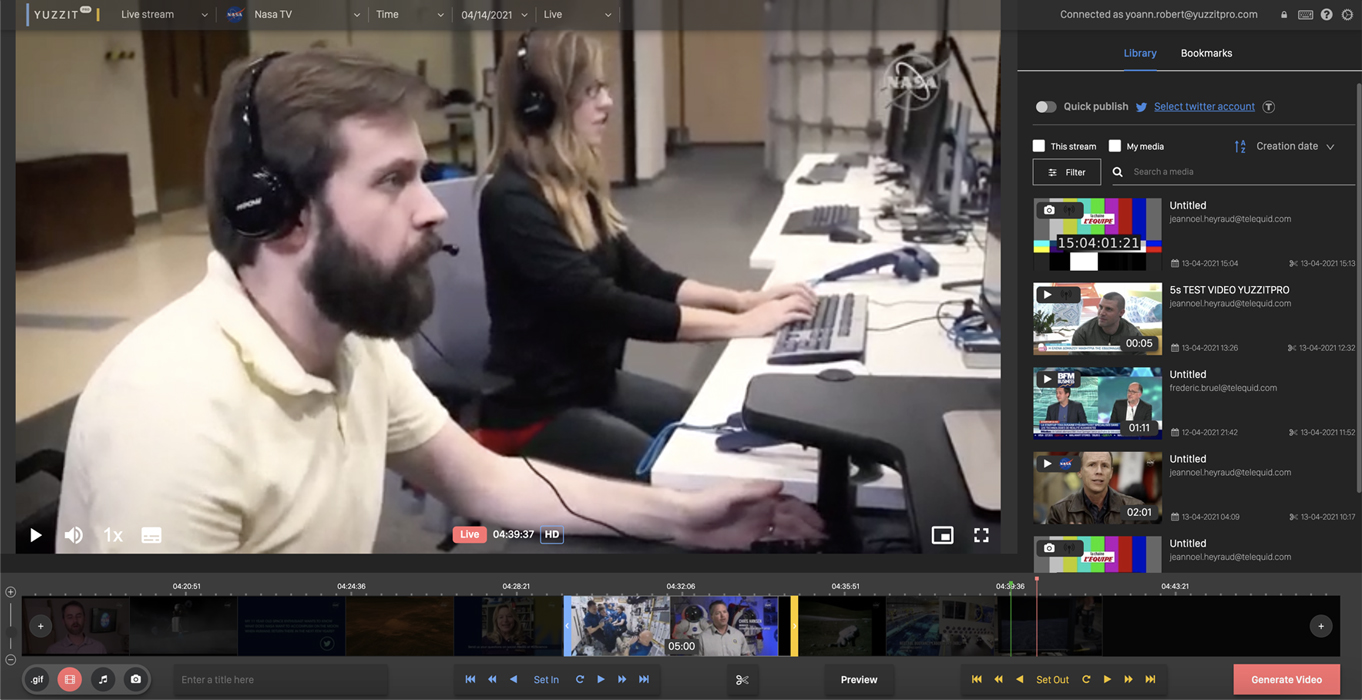The height and width of the screenshot is (700, 1362).
Task: Enable the Quick publish toggle
Action: point(1046,106)
